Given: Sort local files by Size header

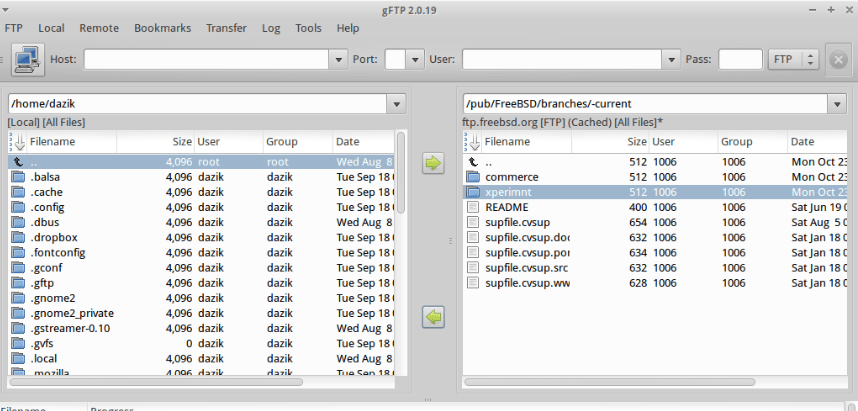Looking at the screenshot, I should [155, 142].
